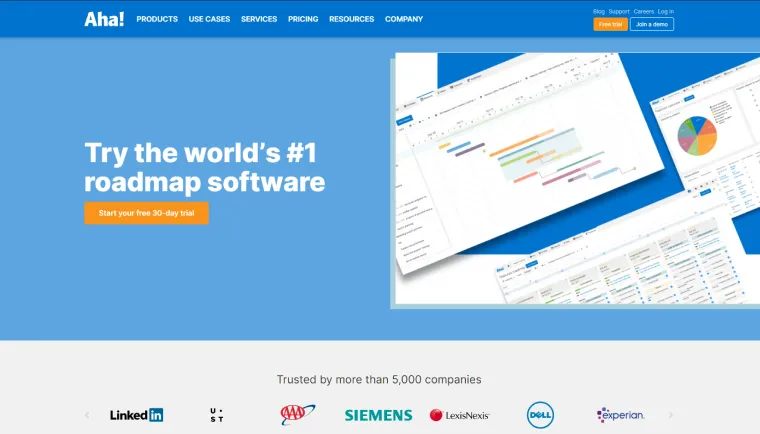Click the Experian logo
This screenshot has height=434, width=760.
pos(621,415)
